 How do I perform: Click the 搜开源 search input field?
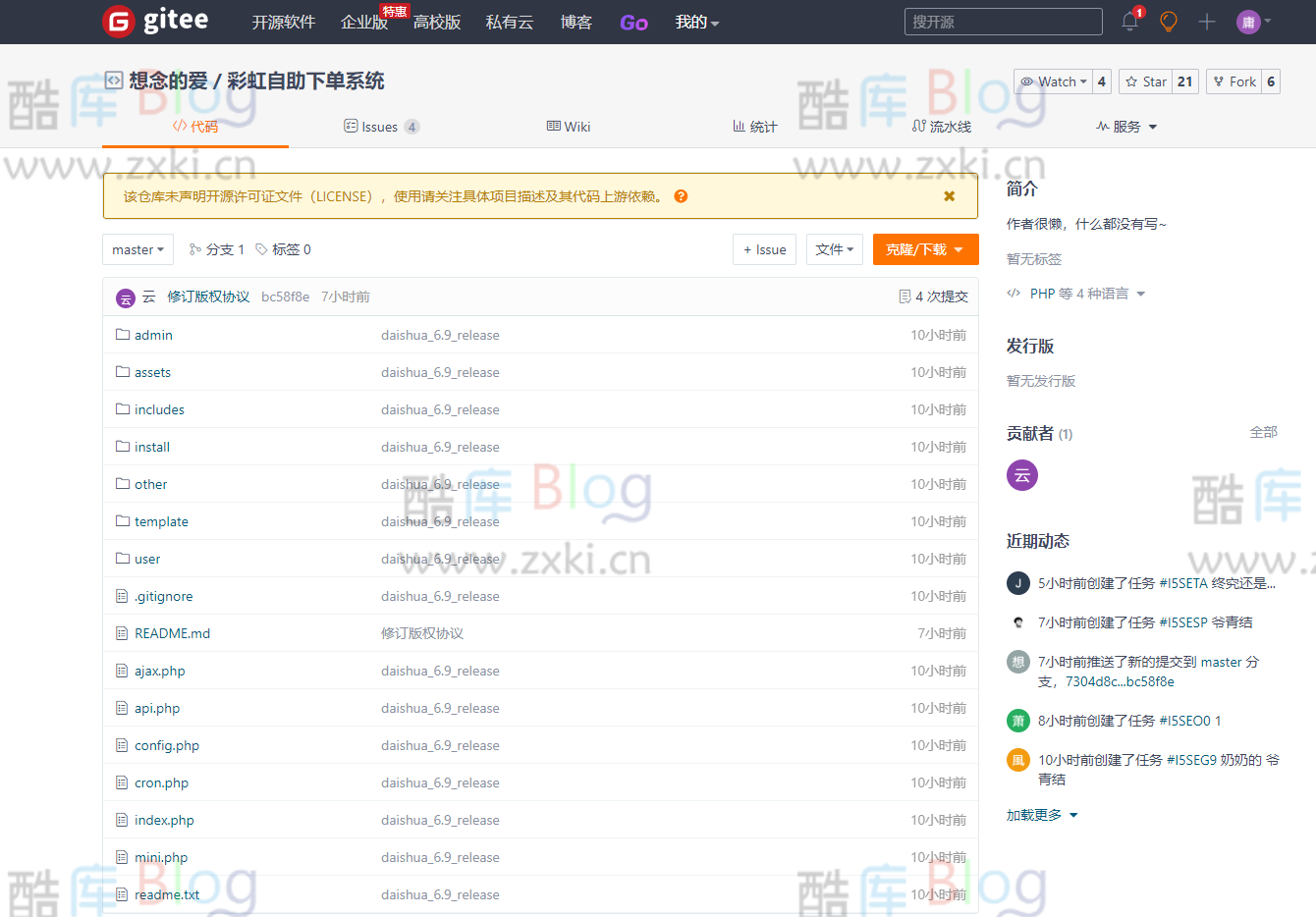tap(1003, 22)
